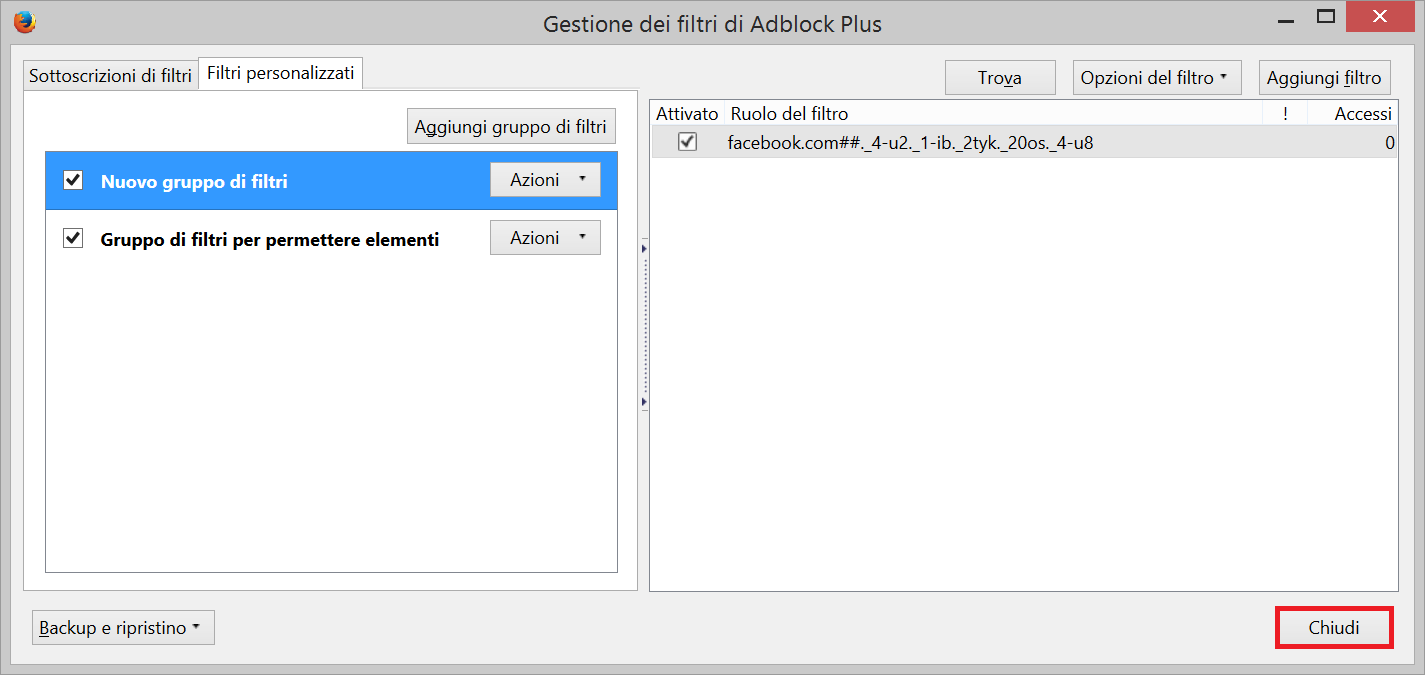Switch to Sottoscrizioni di filtri tab
Image resolution: width=1425 pixels, height=675 pixels.
[x=110, y=75]
